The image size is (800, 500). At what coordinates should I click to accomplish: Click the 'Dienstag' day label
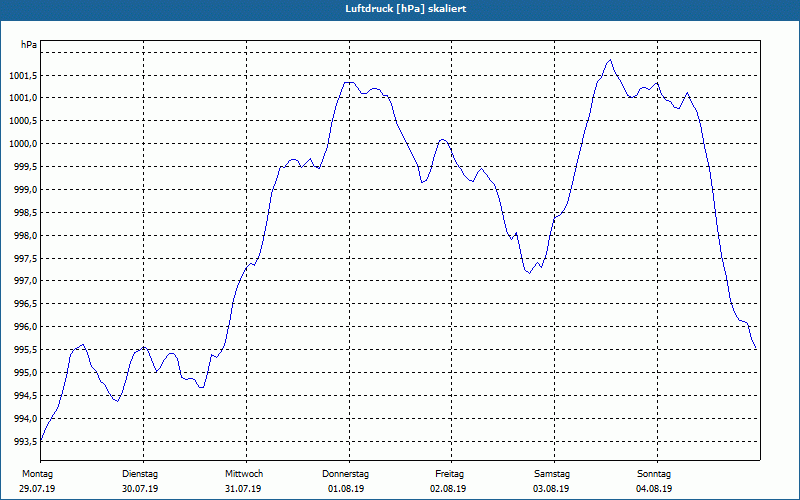pyautogui.click(x=140, y=474)
